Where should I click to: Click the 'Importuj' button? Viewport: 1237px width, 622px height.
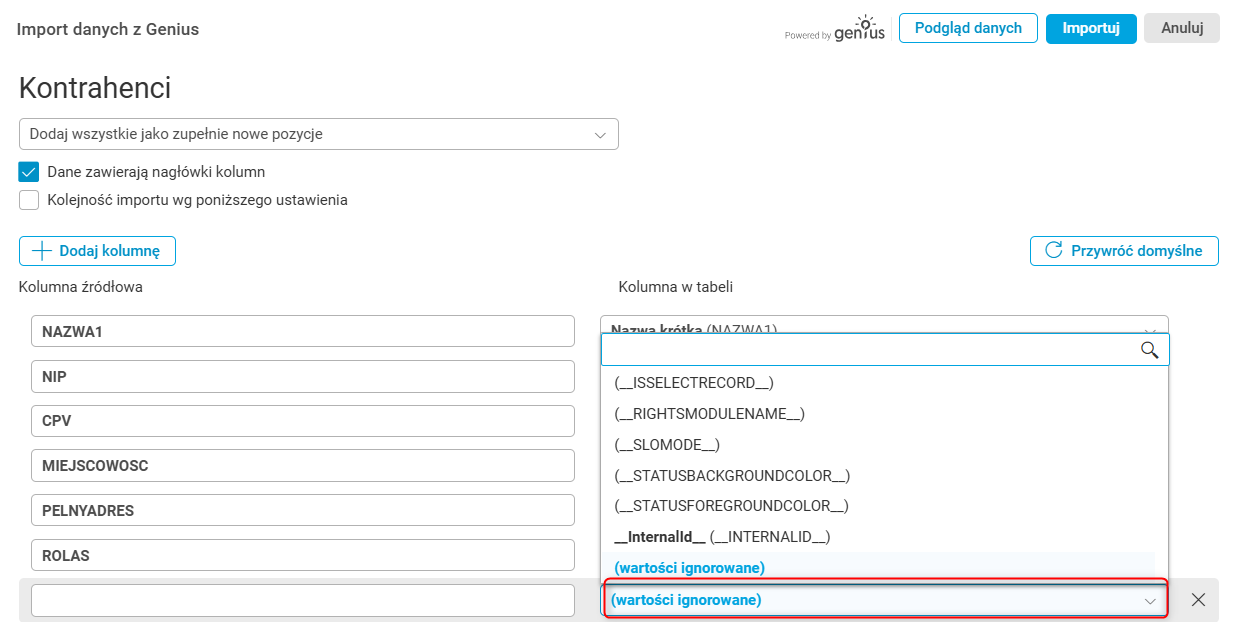pyautogui.click(x=1090, y=28)
